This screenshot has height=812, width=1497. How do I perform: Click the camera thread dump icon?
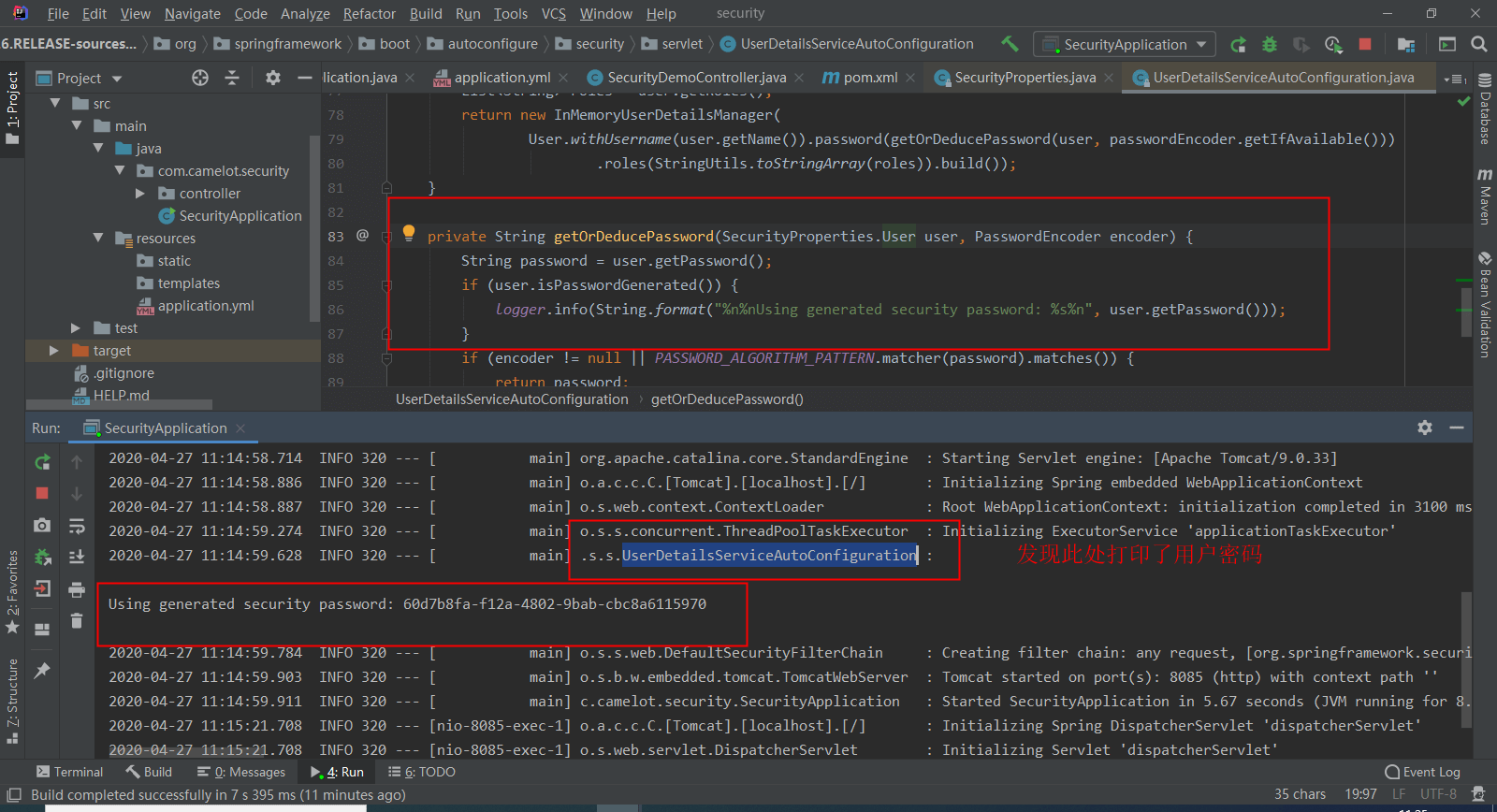[x=42, y=526]
